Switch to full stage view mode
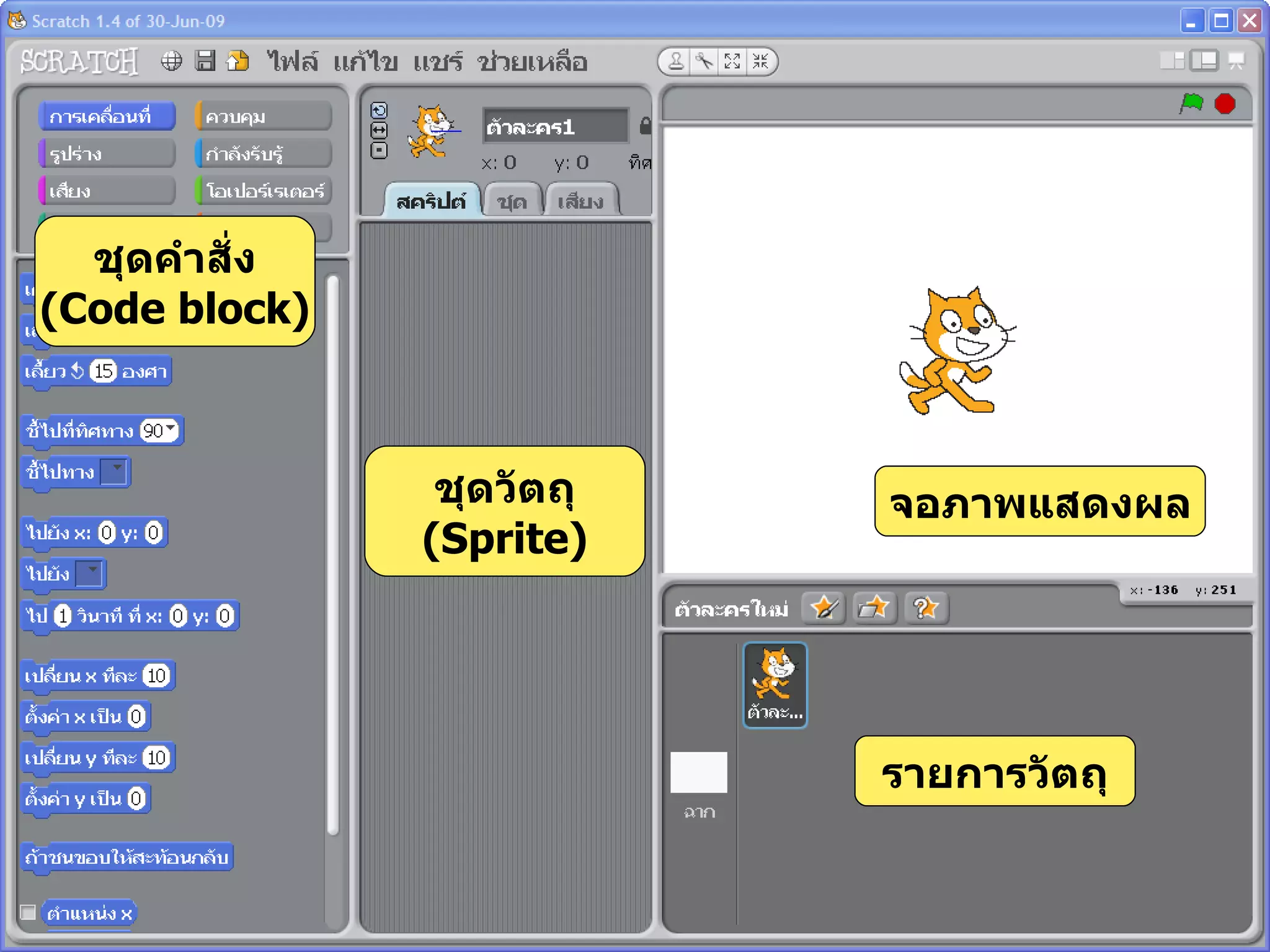The image size is (1270, 952). [x=1204, y=61]
